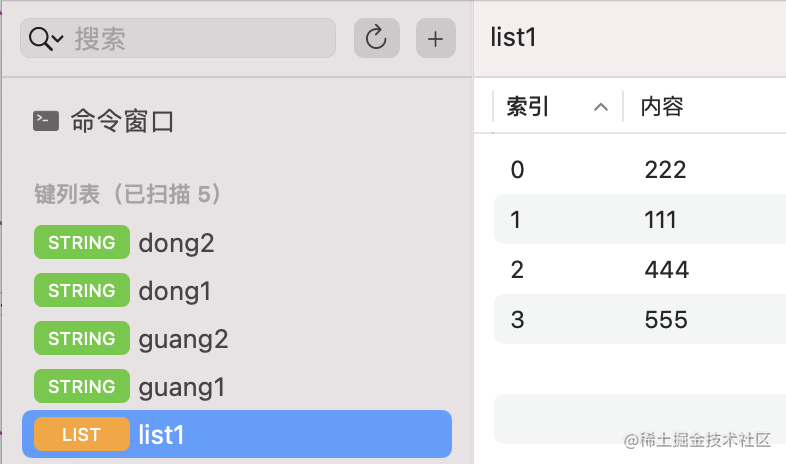This screenshot has height=464, width=786.
Task: Open the search magnifier options dropdown
Action: (46, 39)
